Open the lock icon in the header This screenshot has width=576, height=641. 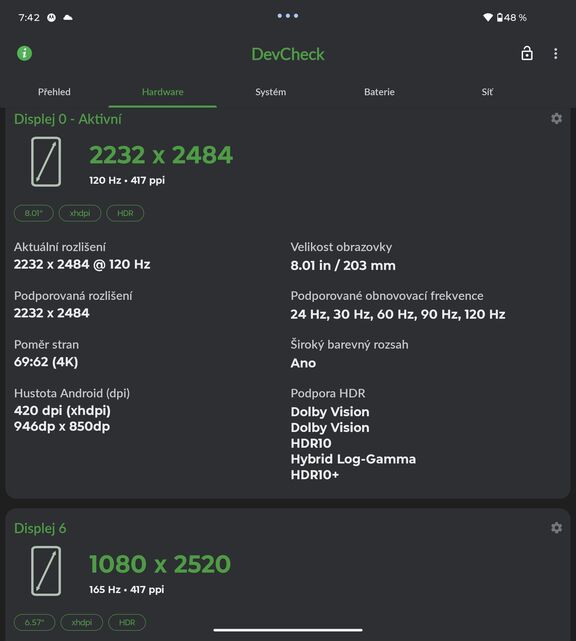(527, 53)
